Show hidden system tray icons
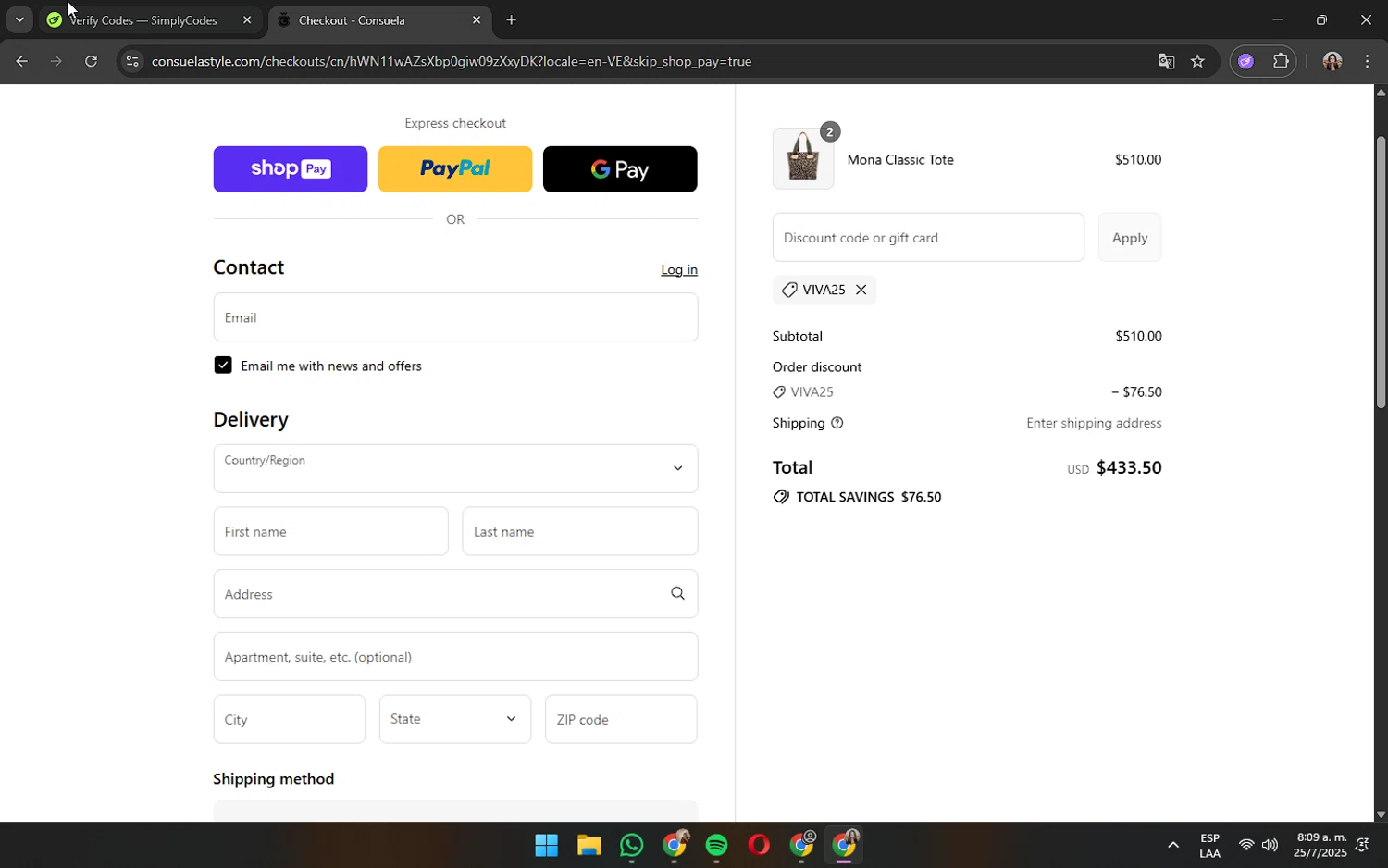The width and height of the screenshot is (1388, 868). 1173,845
